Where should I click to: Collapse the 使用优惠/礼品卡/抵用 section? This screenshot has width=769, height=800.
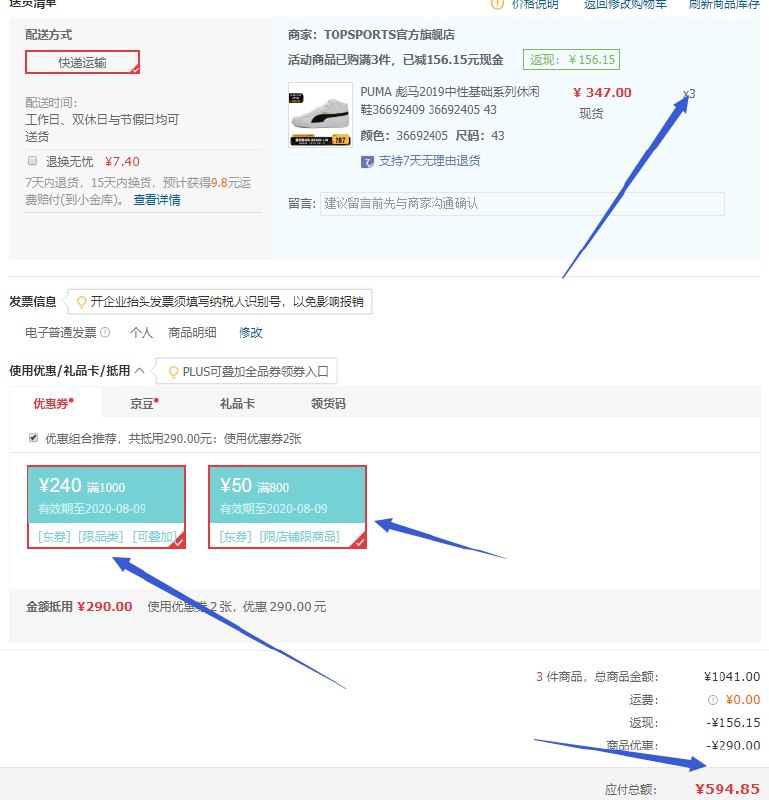[x=139, y=371]
